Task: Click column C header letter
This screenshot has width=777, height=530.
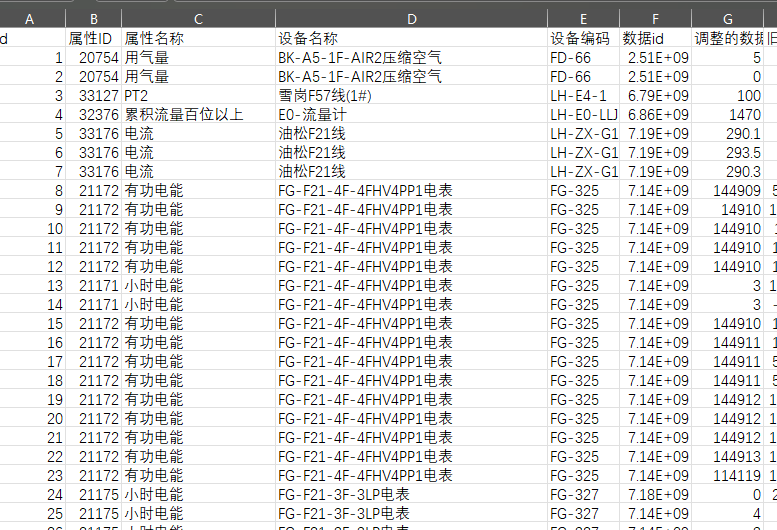Action: coord(198,19)
